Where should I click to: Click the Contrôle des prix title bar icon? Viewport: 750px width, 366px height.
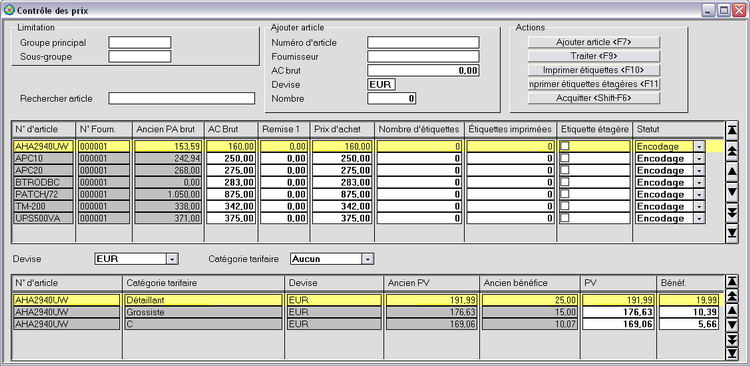click(x=9, y=10)
